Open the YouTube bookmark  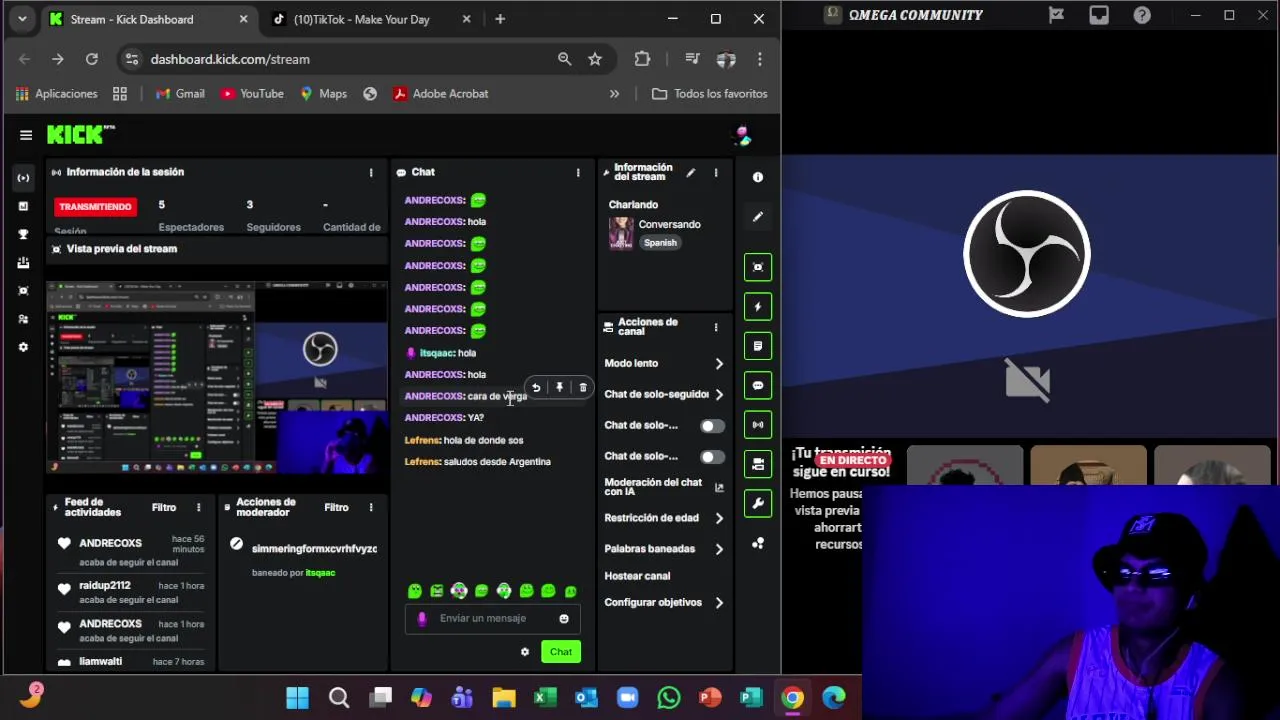[x=252, y=94]
